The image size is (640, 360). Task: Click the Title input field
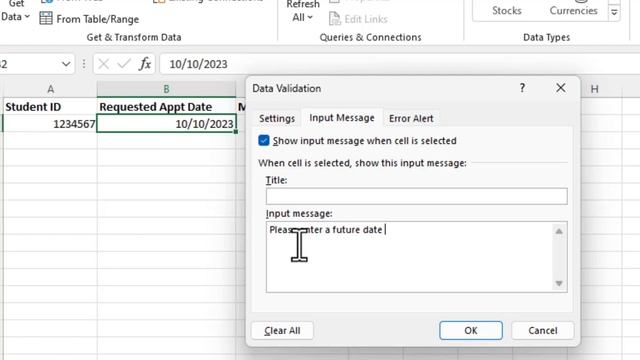click(416, 196)
